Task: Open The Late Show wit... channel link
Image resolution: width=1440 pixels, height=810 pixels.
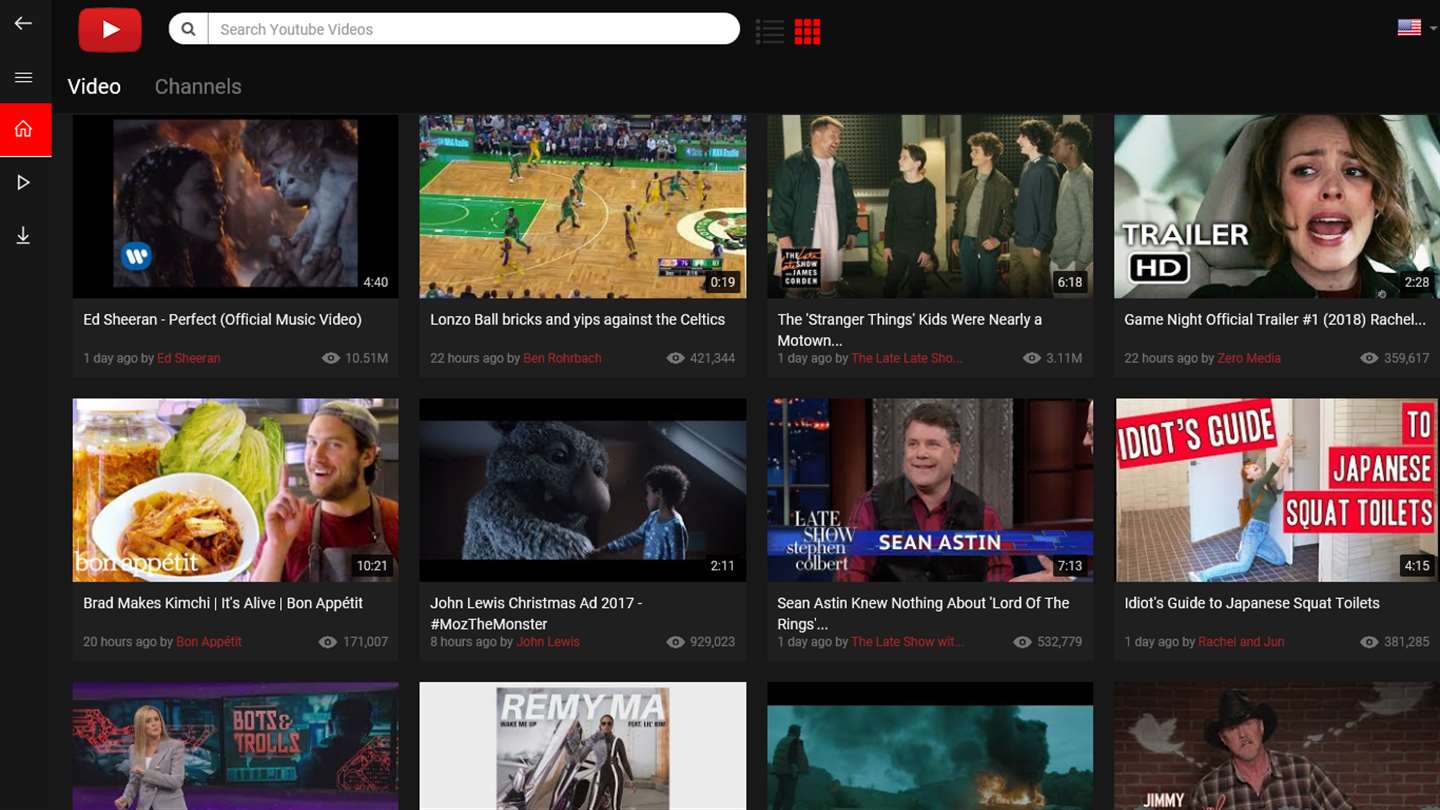Action: (x=908, y=642)
